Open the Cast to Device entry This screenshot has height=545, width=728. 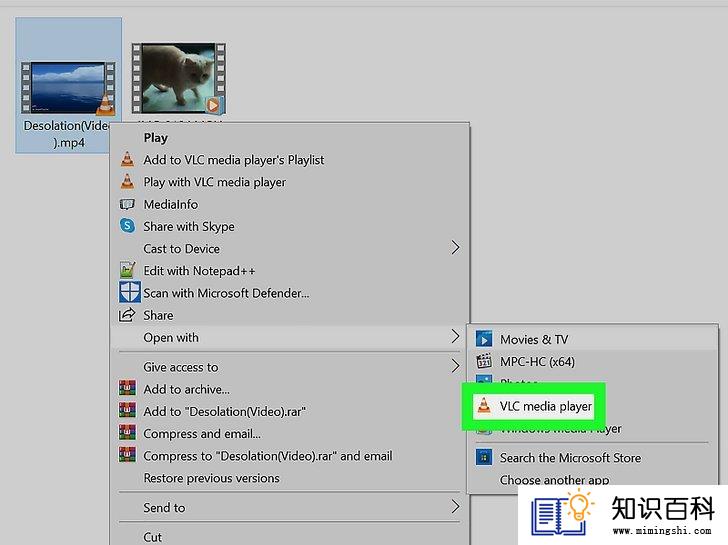coord(182,249)
